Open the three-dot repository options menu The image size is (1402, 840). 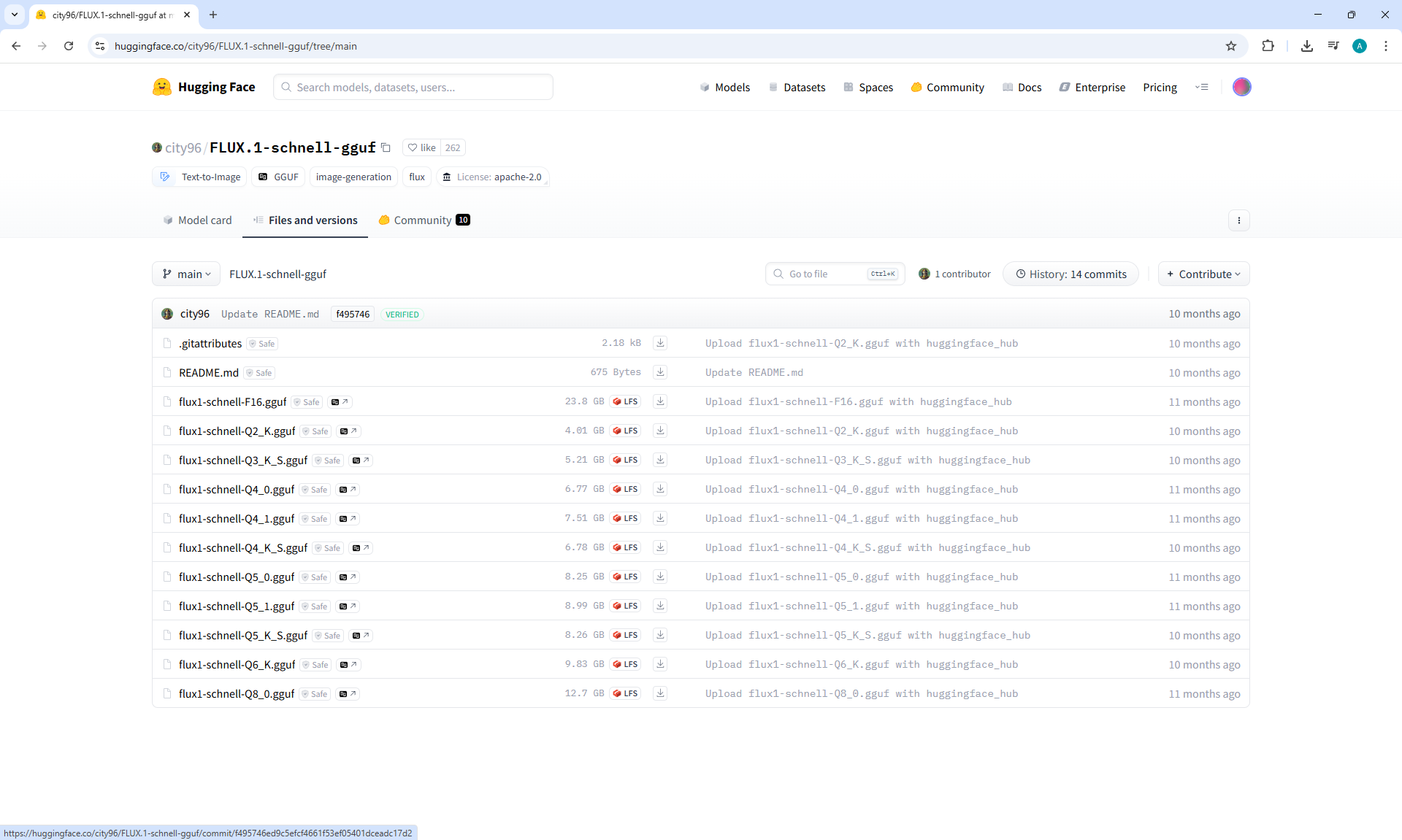(x=1238, y=220)
